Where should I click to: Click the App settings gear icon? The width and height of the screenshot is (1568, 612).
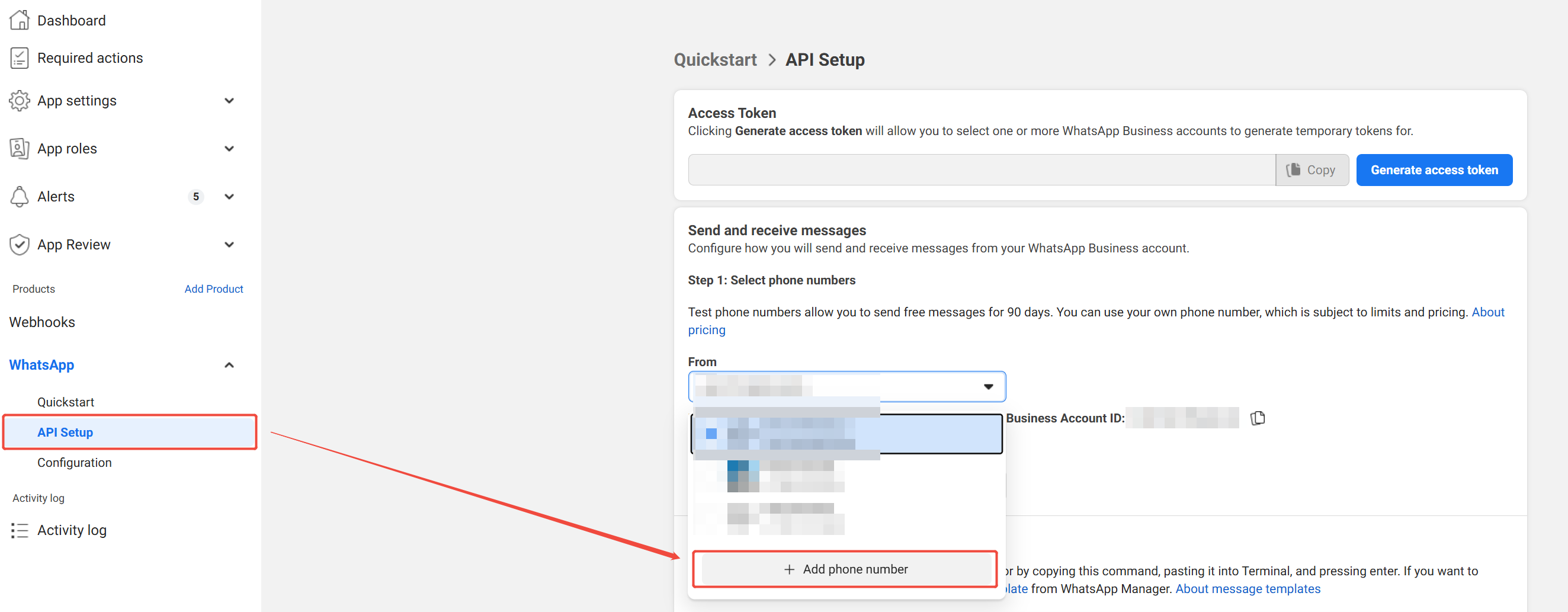(20, 100)
